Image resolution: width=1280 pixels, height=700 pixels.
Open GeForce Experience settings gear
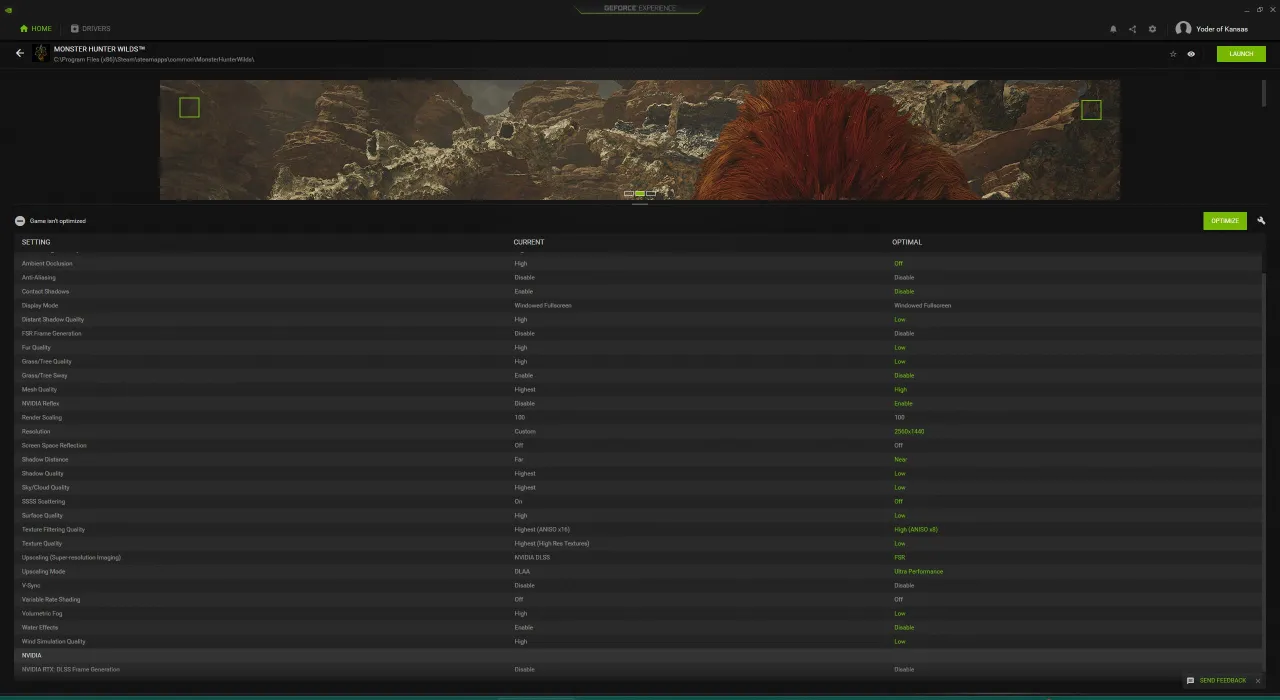1152,29
